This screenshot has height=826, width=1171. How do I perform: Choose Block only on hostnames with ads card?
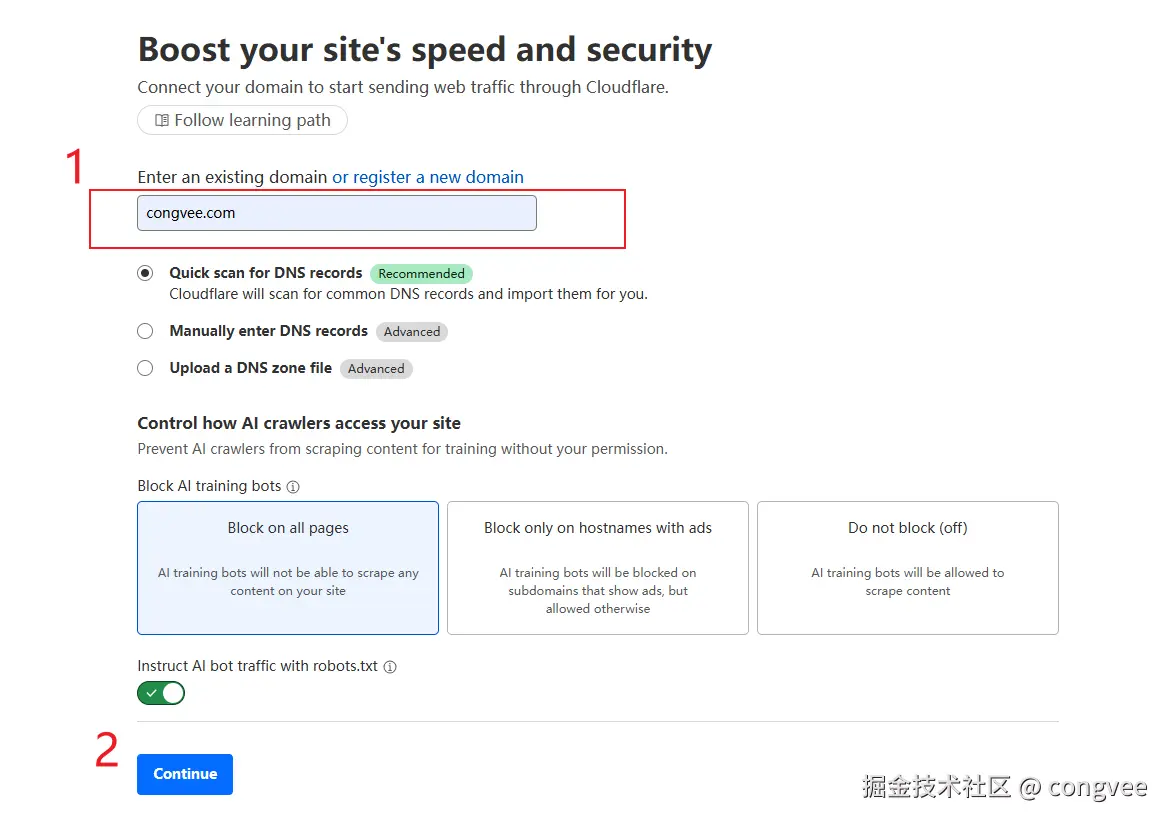pyautogui.click(x=598, y=567)
